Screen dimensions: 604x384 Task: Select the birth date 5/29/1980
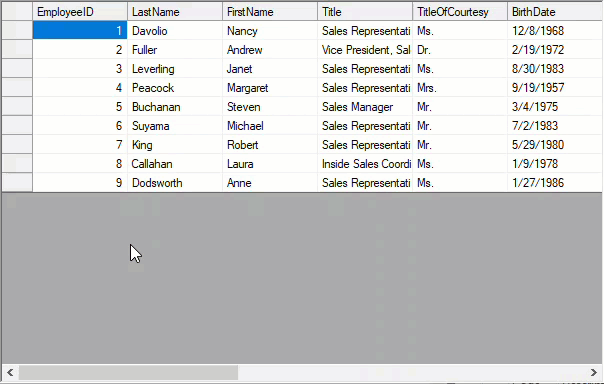555,145
